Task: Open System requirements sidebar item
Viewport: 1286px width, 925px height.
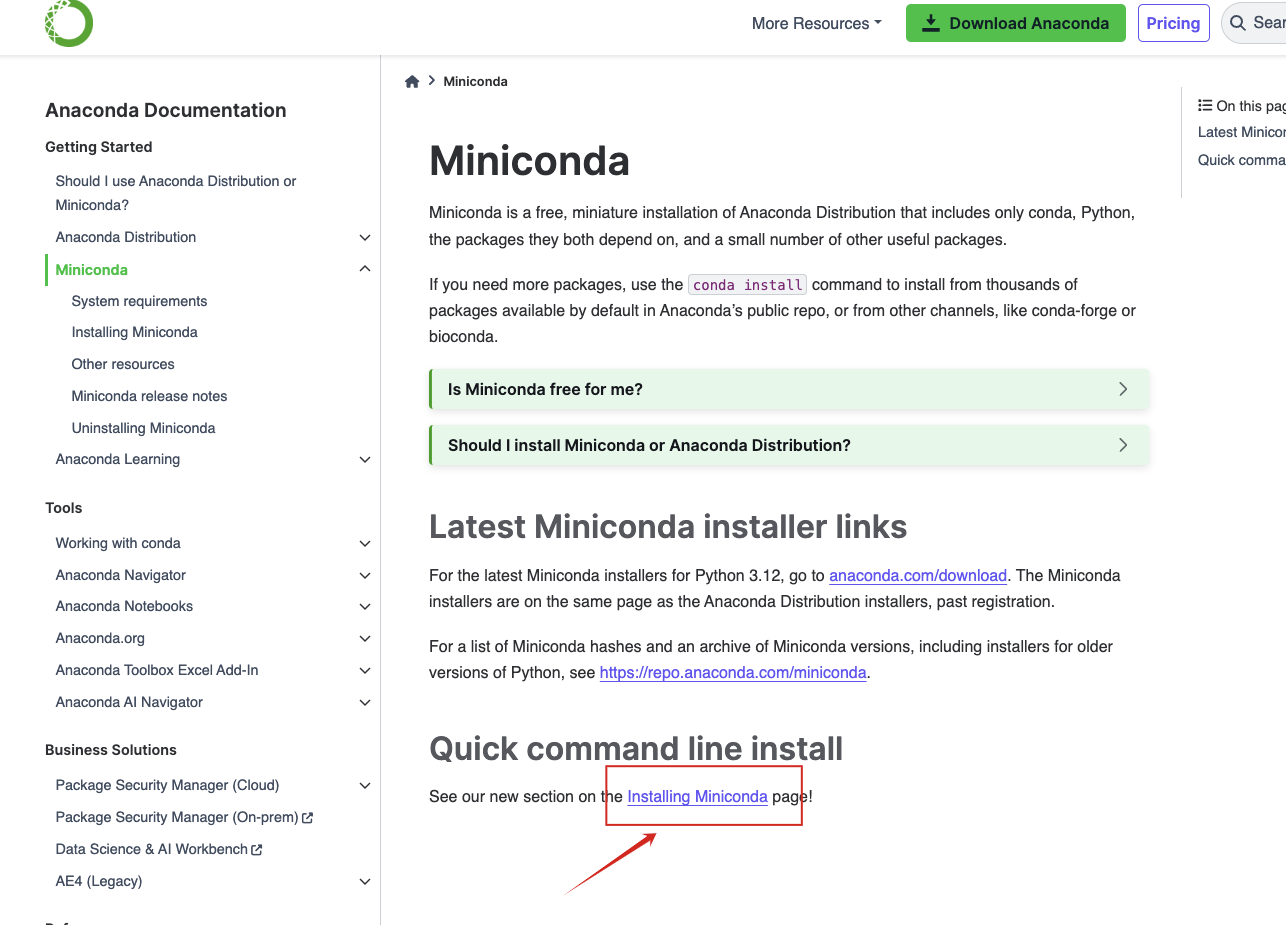Action: [139, 301]
